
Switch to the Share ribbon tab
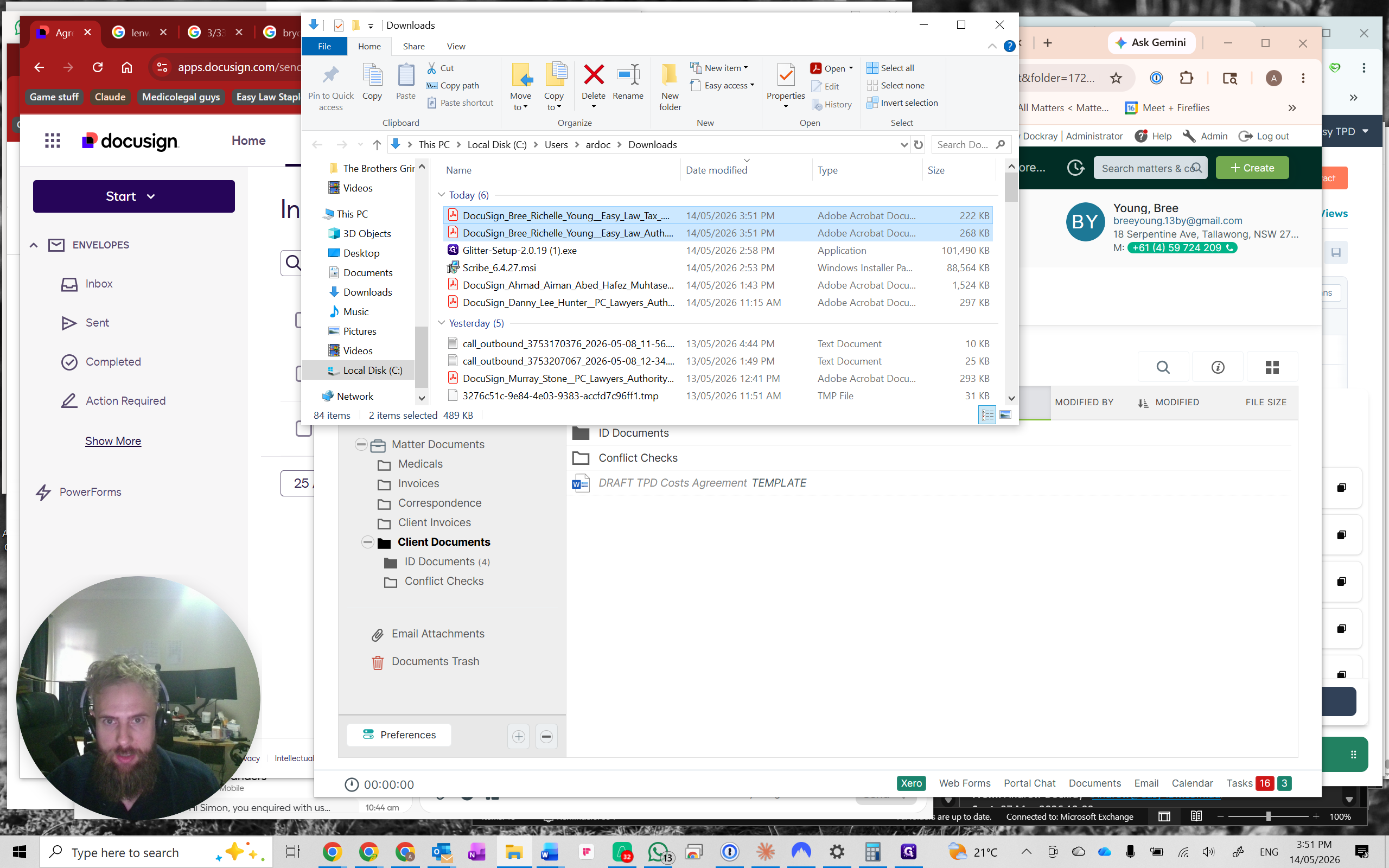click(x=413, y=47)
